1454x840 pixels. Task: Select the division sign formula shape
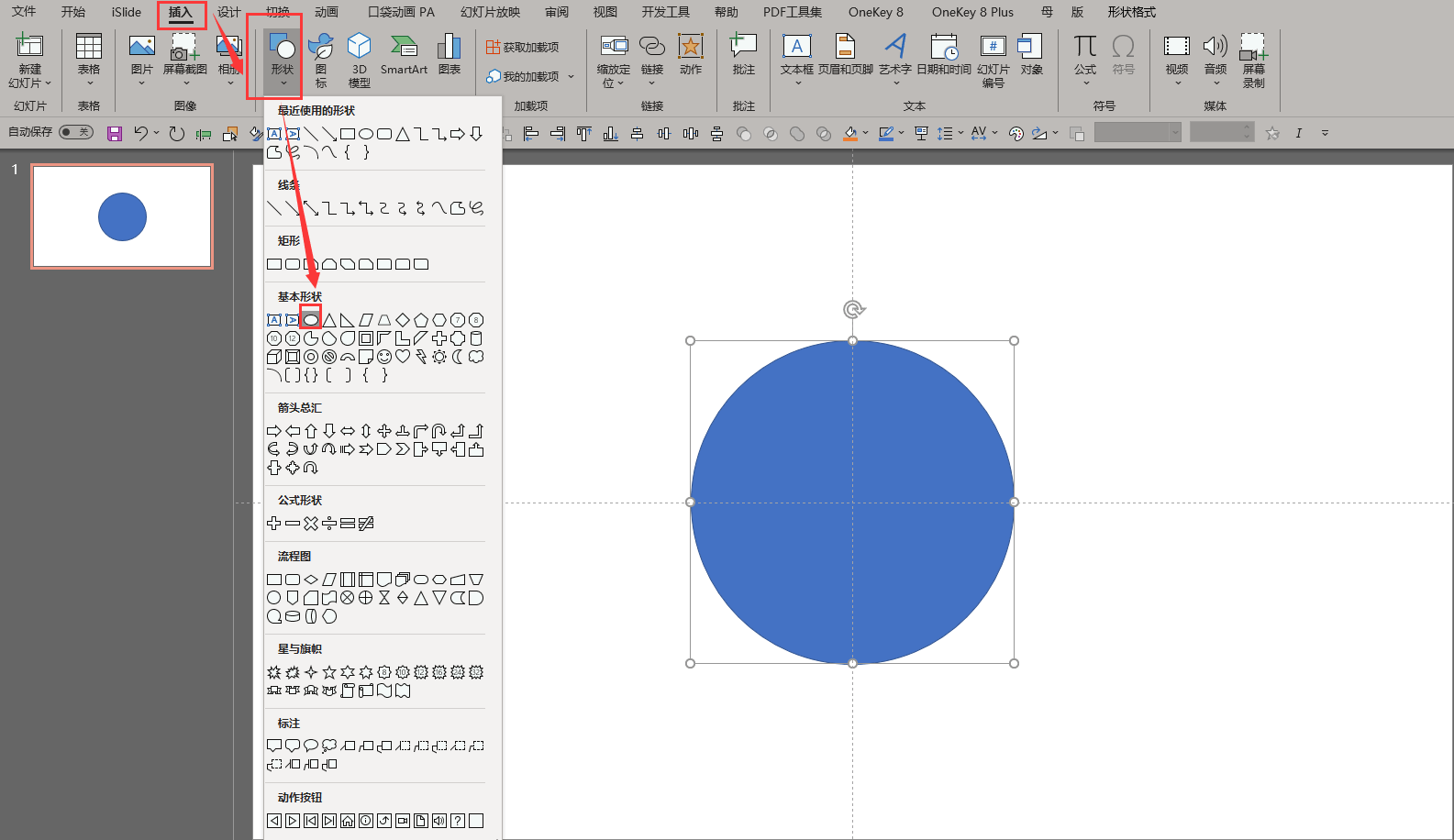click(x=329, y=524)
